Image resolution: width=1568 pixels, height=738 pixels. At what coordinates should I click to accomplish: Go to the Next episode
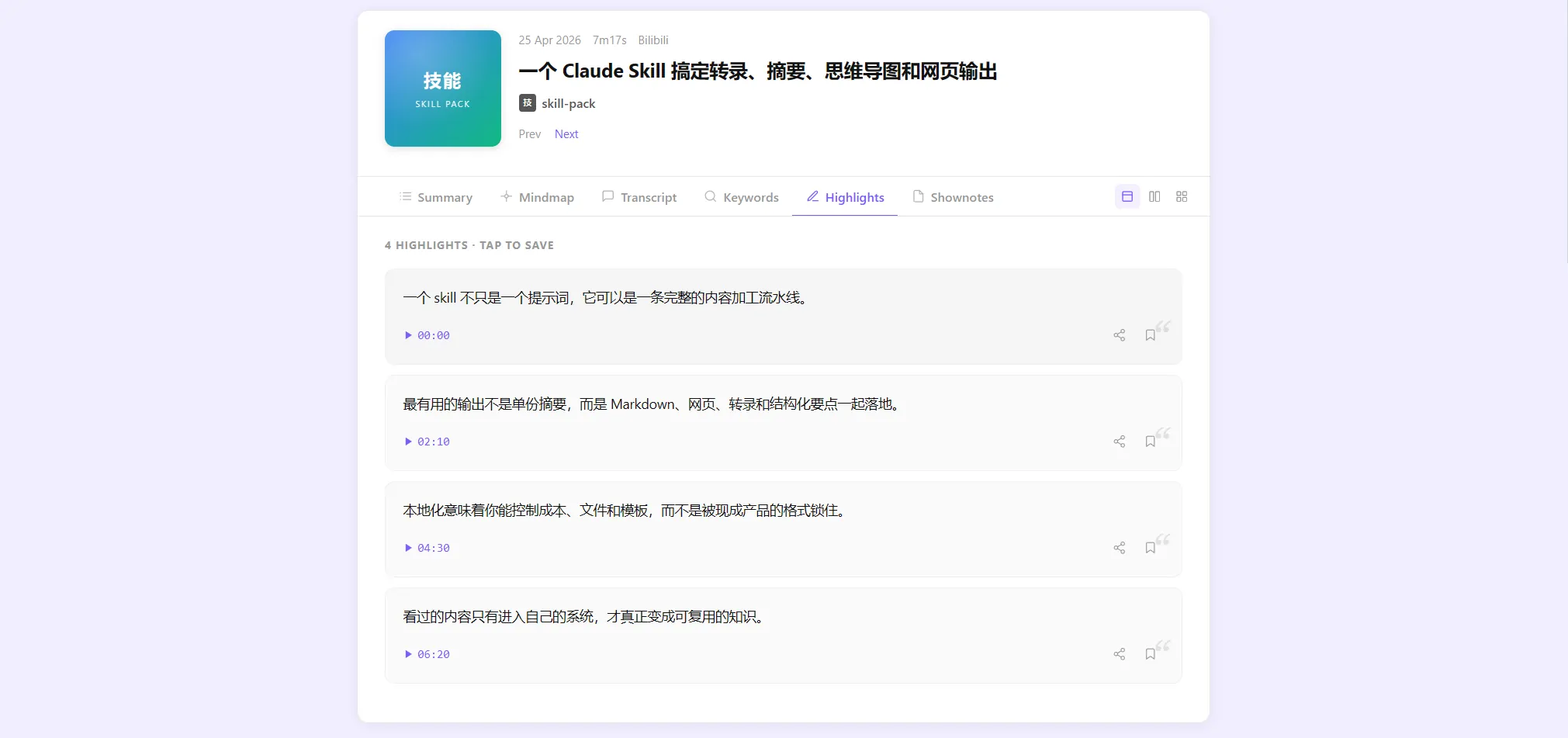[x=566, y=134]
